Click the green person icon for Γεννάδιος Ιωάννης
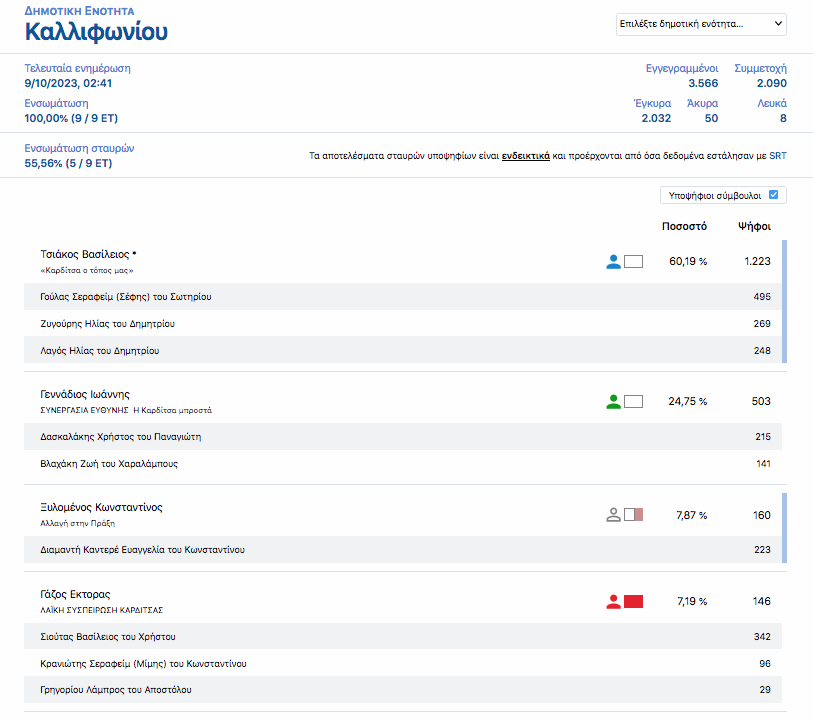Viewport: 813px width, 721px height. click(613, 402)
